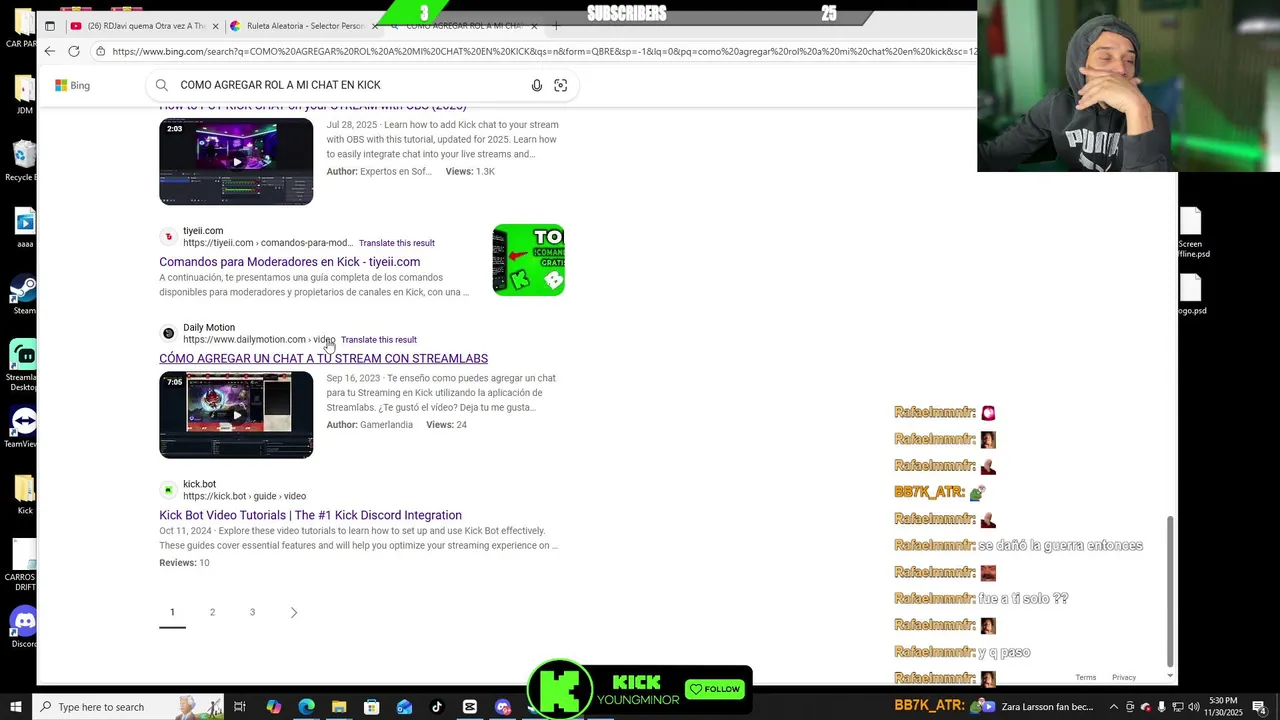The width and height of the screenshot is (1280, 720).
Task: Click the tiyeii.com green result thumbnail
Action: [528, 260]
